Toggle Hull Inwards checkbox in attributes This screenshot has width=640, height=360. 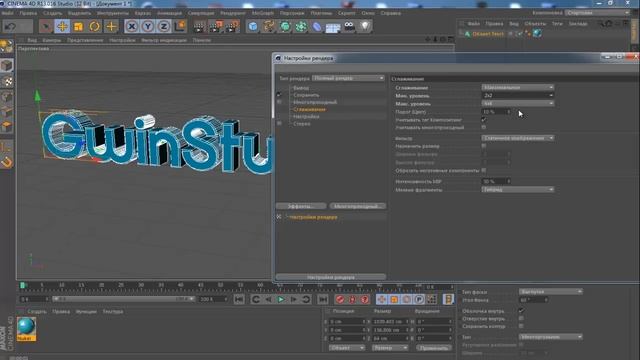click(x=521, y=311)
